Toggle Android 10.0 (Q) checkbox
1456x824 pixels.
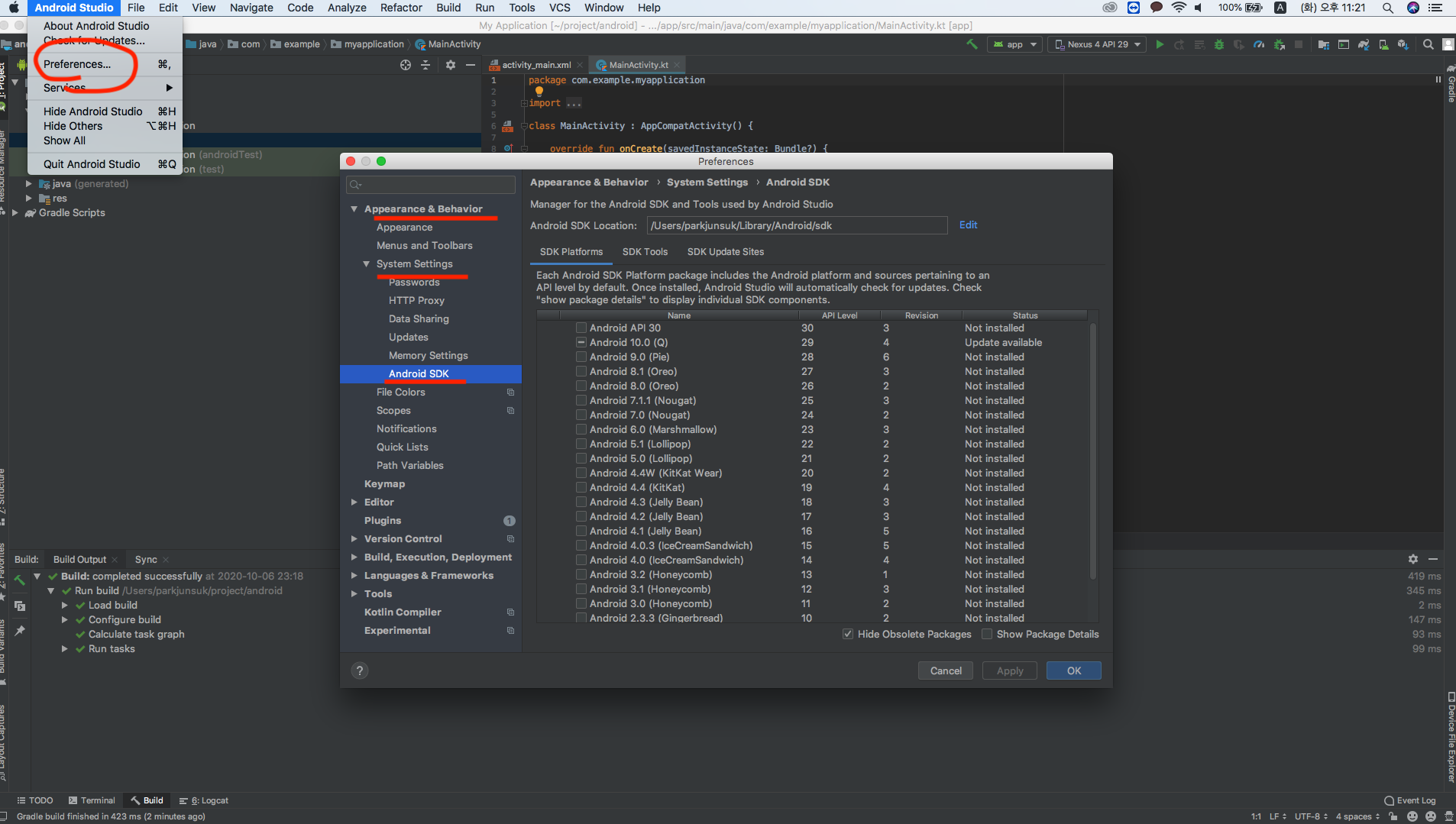click(581, 342)
